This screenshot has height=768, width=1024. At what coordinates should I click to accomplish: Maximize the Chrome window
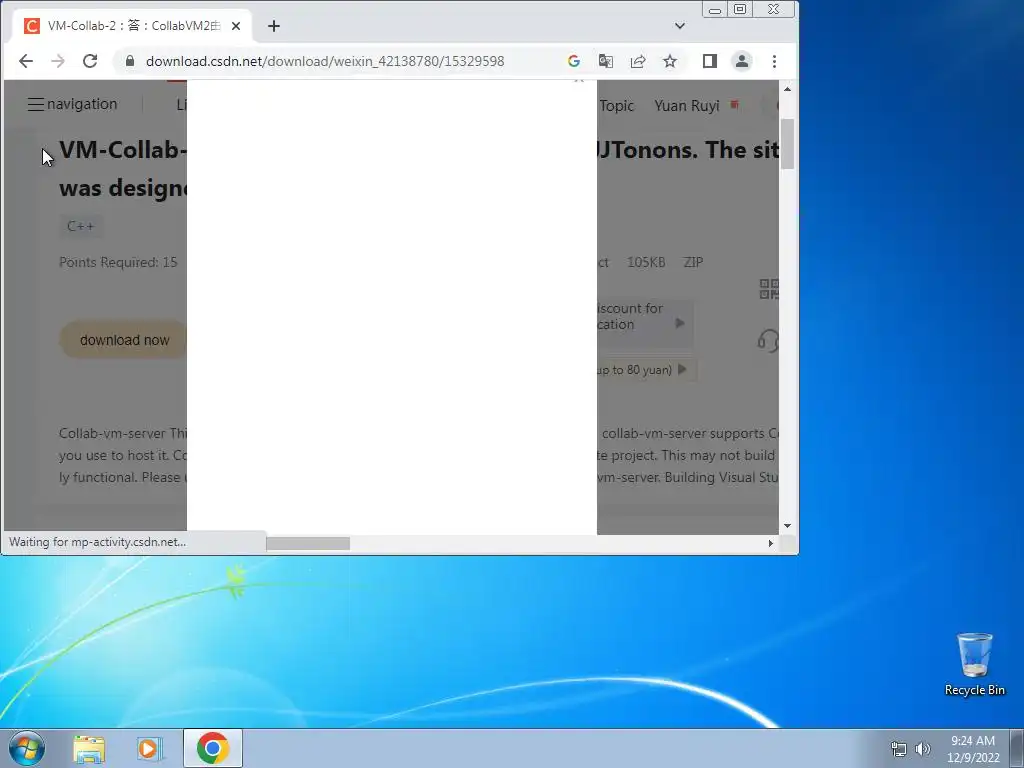740,10
